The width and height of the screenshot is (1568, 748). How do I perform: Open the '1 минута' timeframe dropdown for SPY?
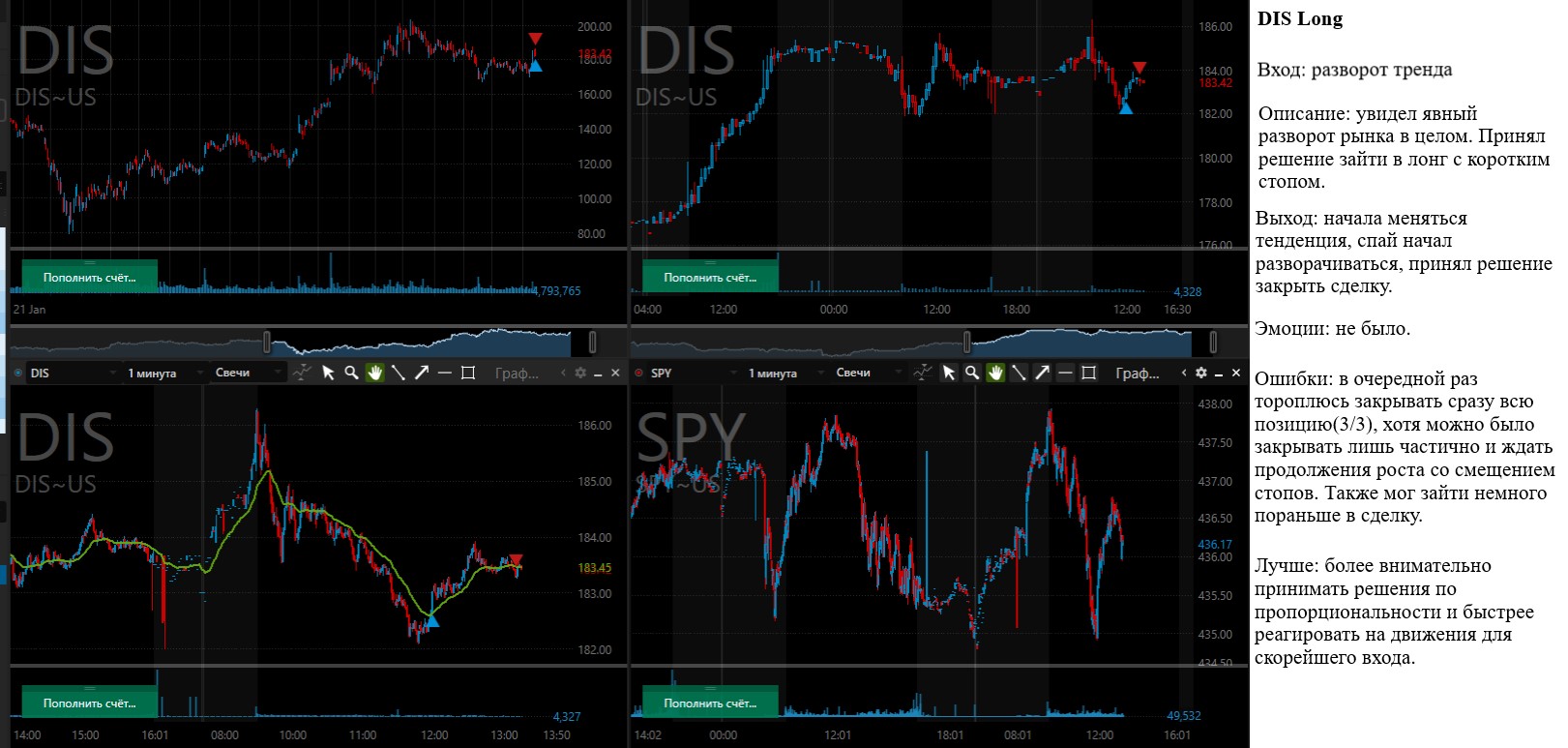[x=786, y=373]
